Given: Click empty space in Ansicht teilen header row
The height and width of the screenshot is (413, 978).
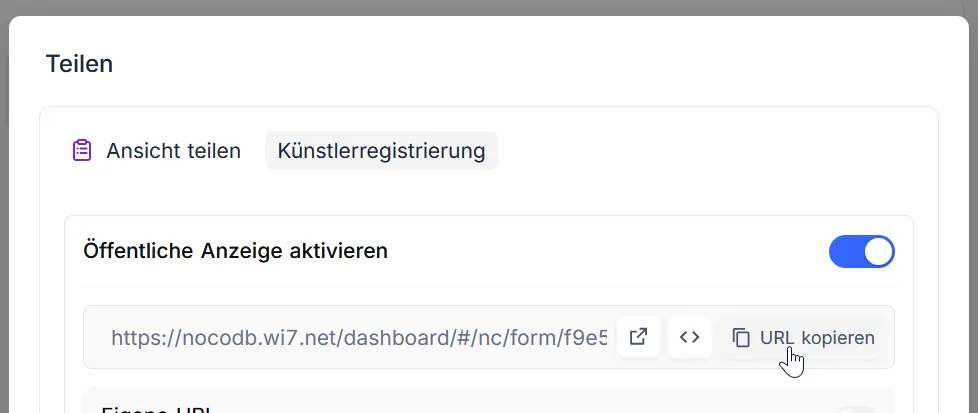Looking at the screenshot, I should [x=700, y=151].
